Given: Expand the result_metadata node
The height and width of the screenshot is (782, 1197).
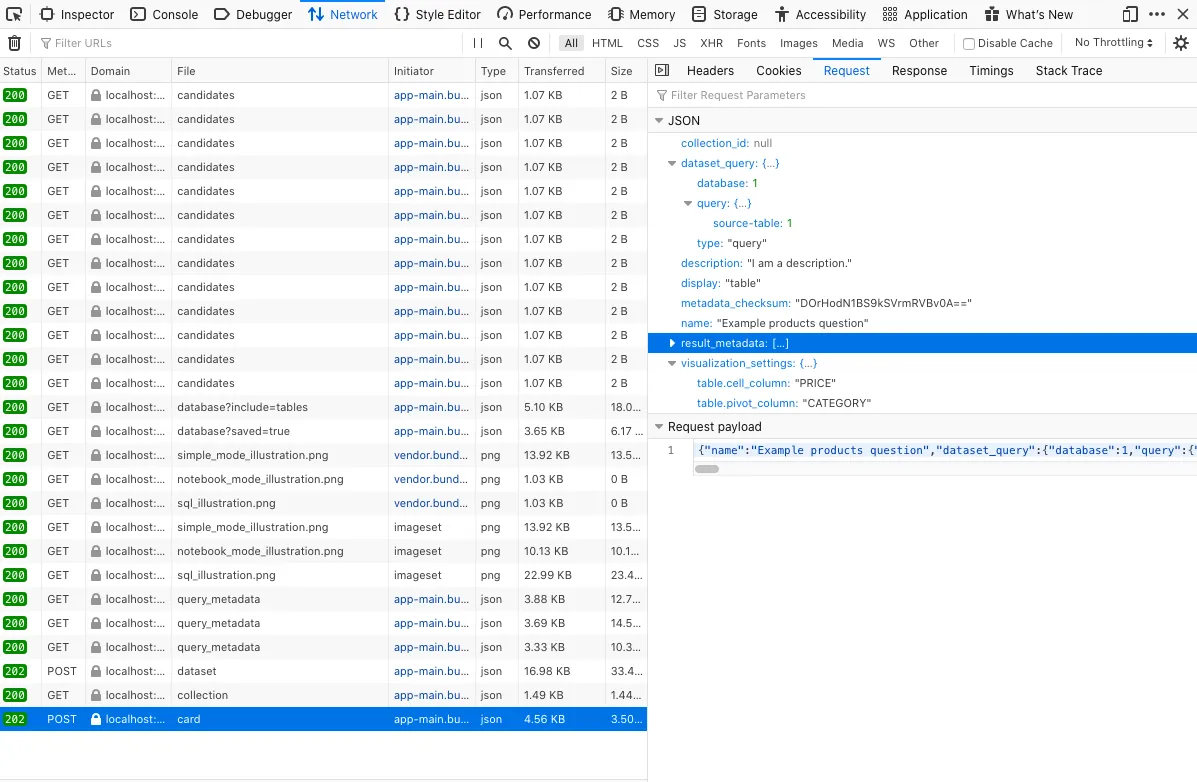Looking at the screenshot, I should 671,343.
